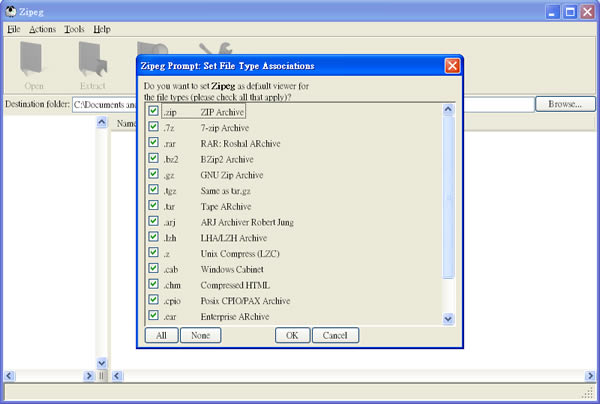Open the File menu
The image size is (600, 404).
coord(13,29)
